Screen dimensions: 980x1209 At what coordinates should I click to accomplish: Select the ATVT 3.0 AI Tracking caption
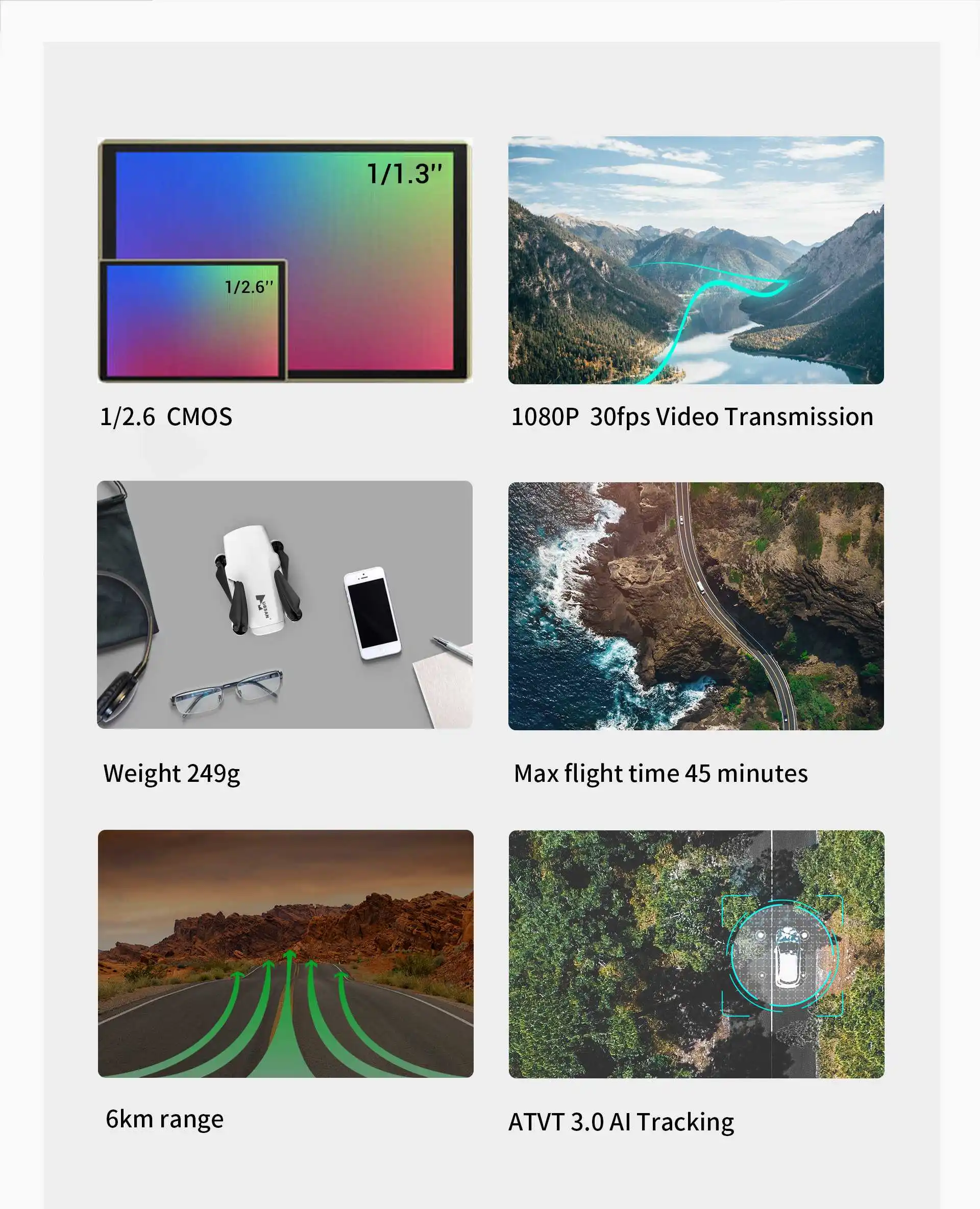(621, 1122)
